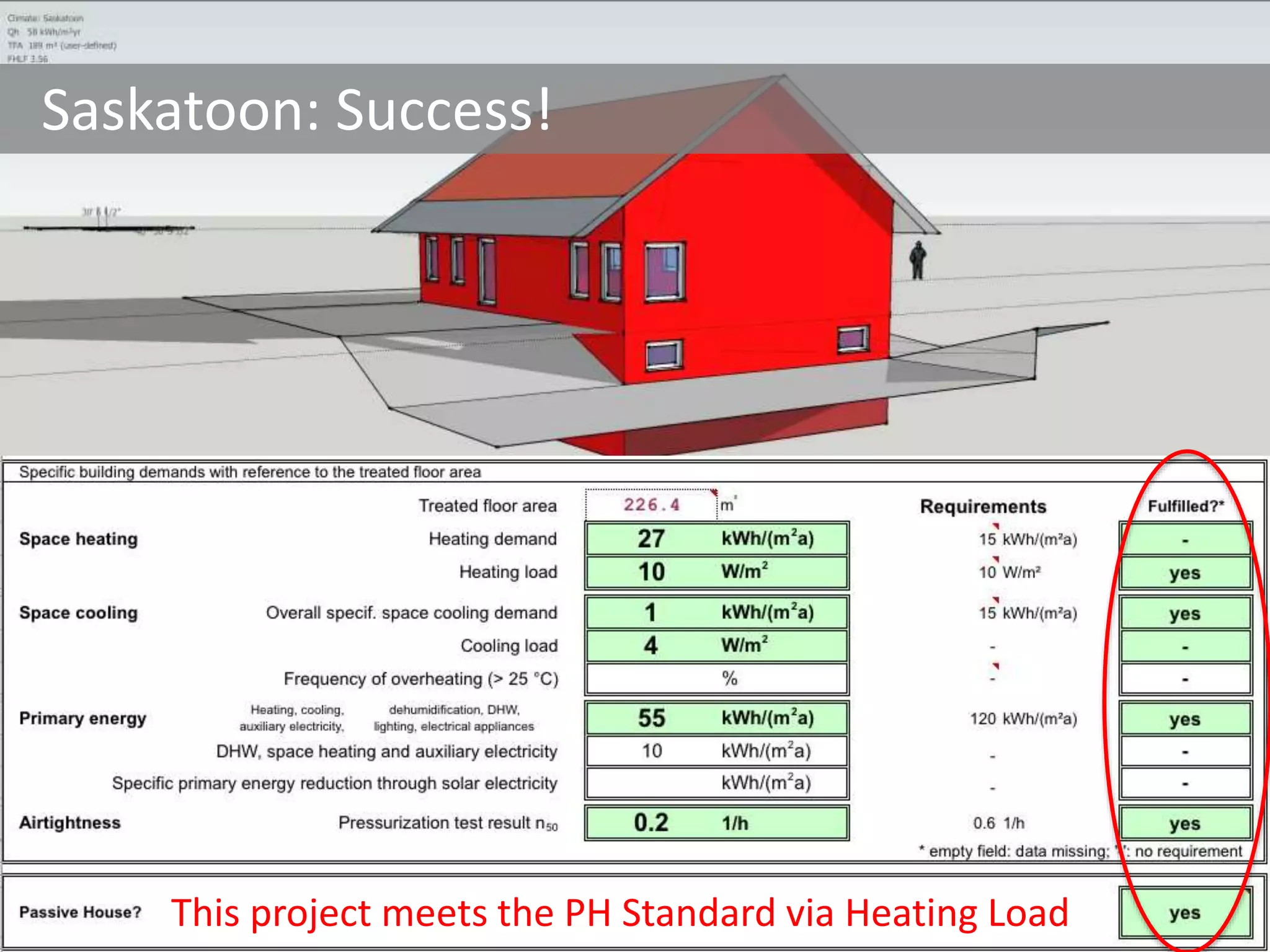Image resolution: width=1270 pixels, height=952 pixels.
Task: Select the cooling demand Fulfilled 'yes' cell
Action: (x=1185, y=612)
